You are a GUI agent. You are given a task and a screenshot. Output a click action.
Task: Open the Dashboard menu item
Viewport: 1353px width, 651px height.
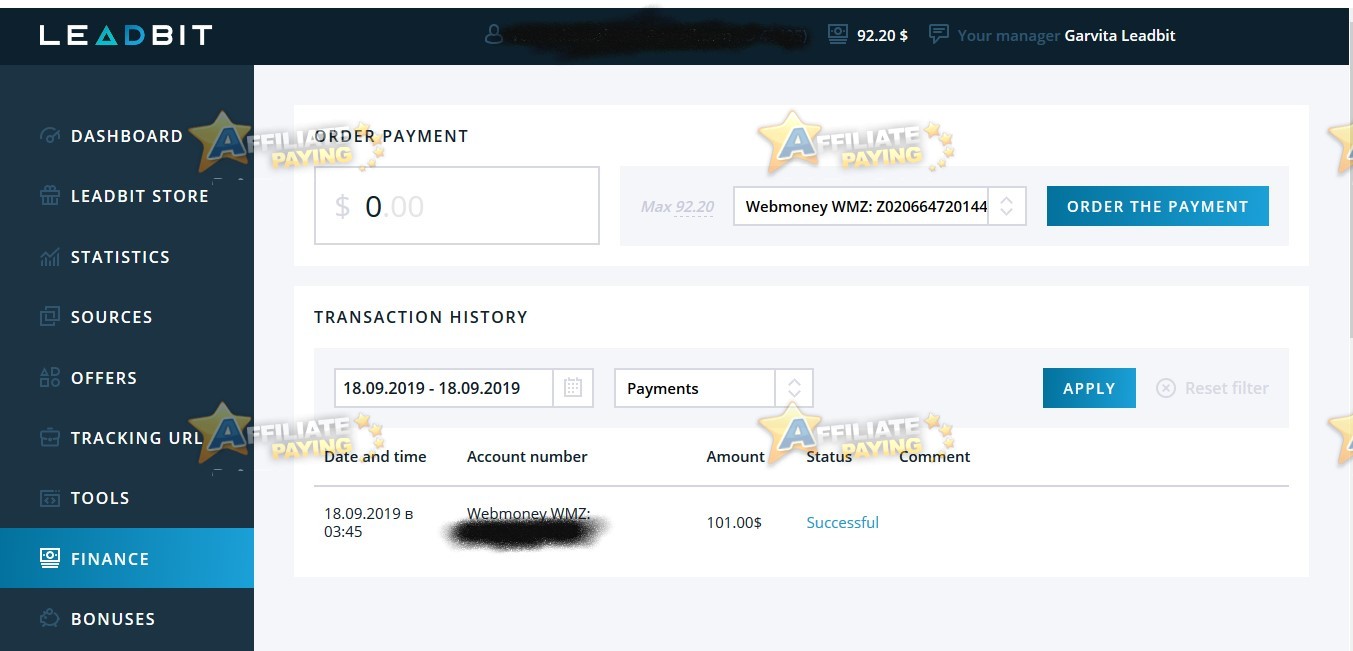127,136
